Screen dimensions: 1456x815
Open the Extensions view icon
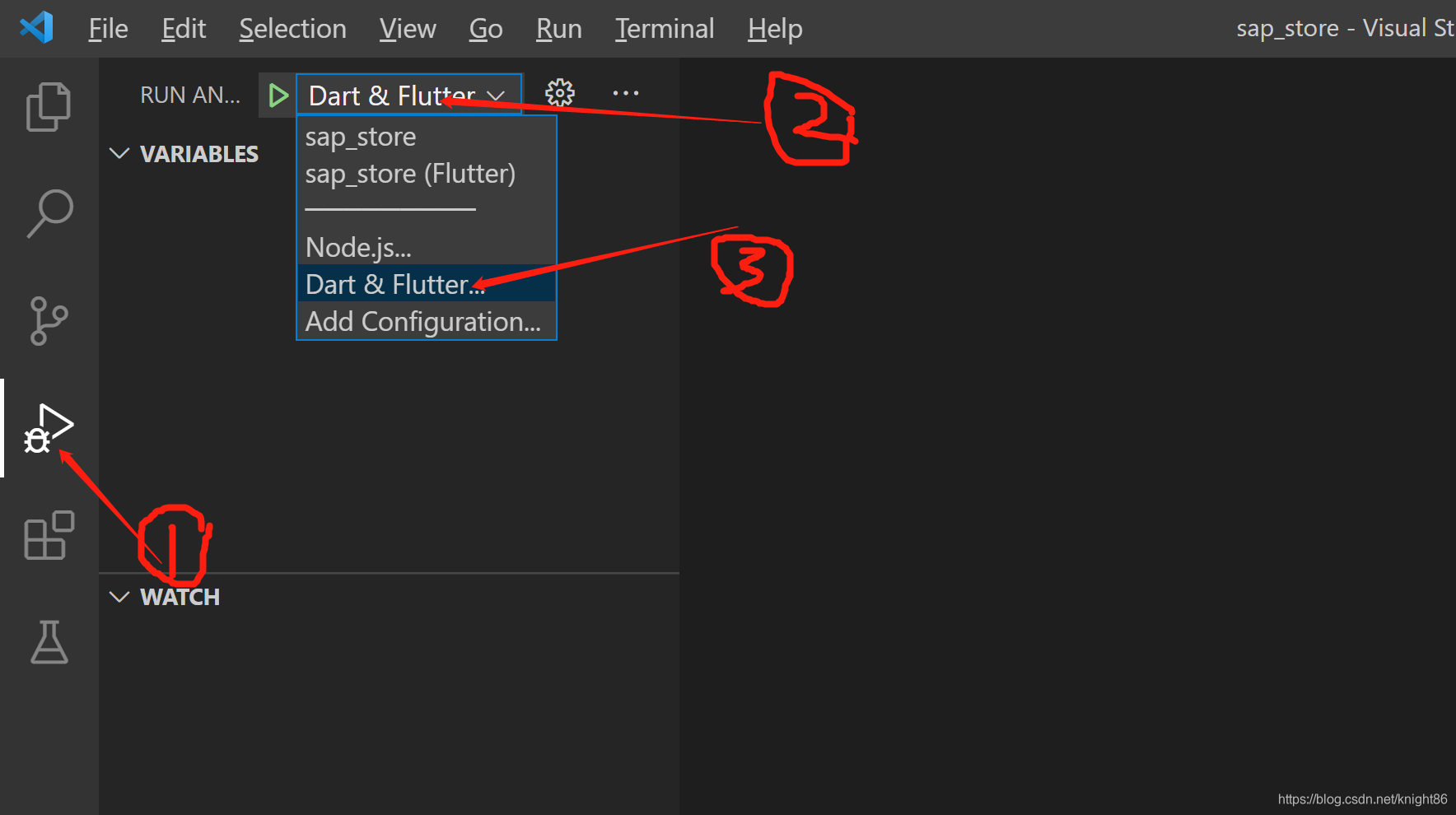[x=49, y=535]
